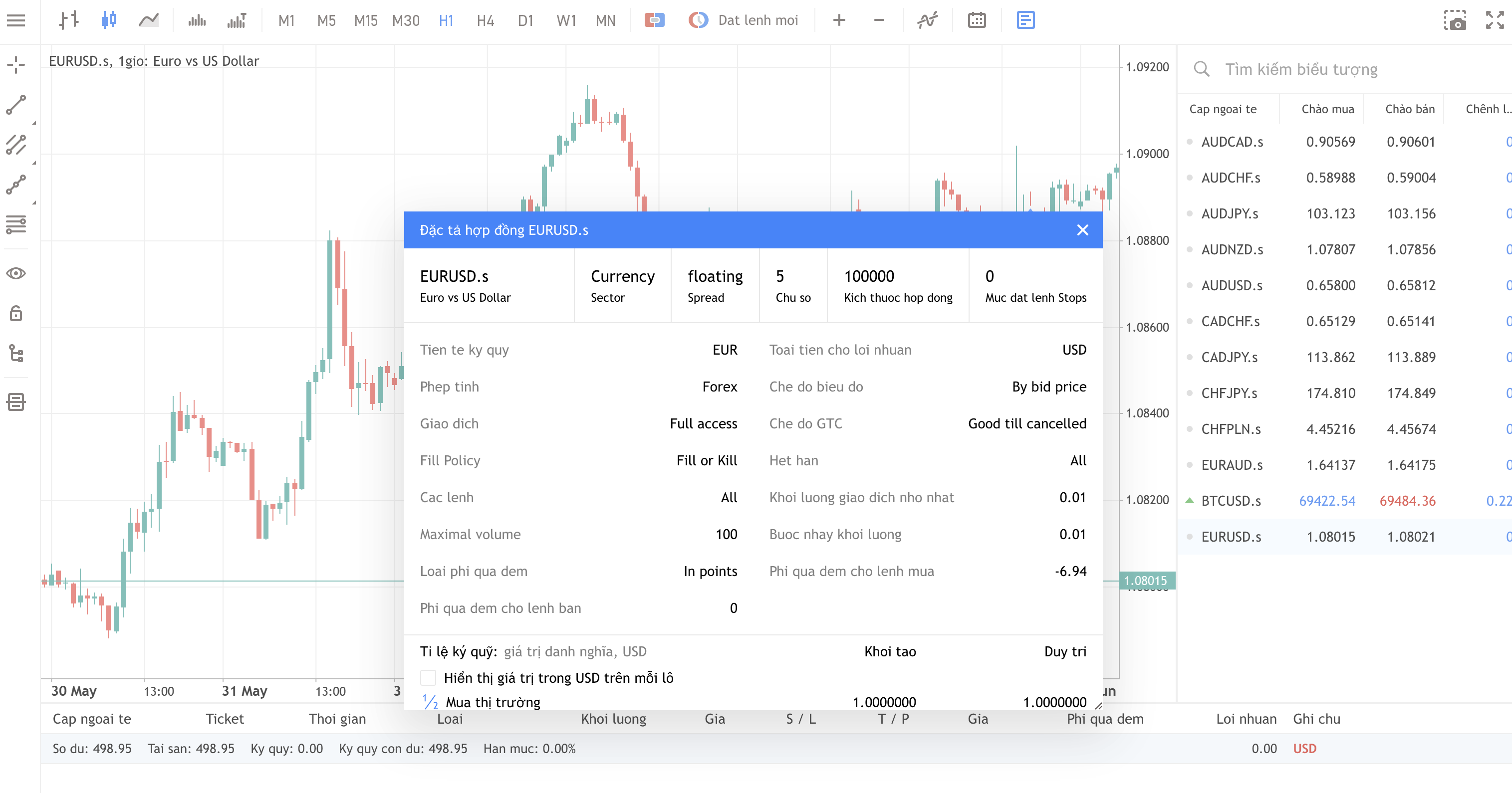The height and width of the screenshot is (793, 1512).
Task: Select the candlestick chart type icon
Action: [x=109, y=20]
